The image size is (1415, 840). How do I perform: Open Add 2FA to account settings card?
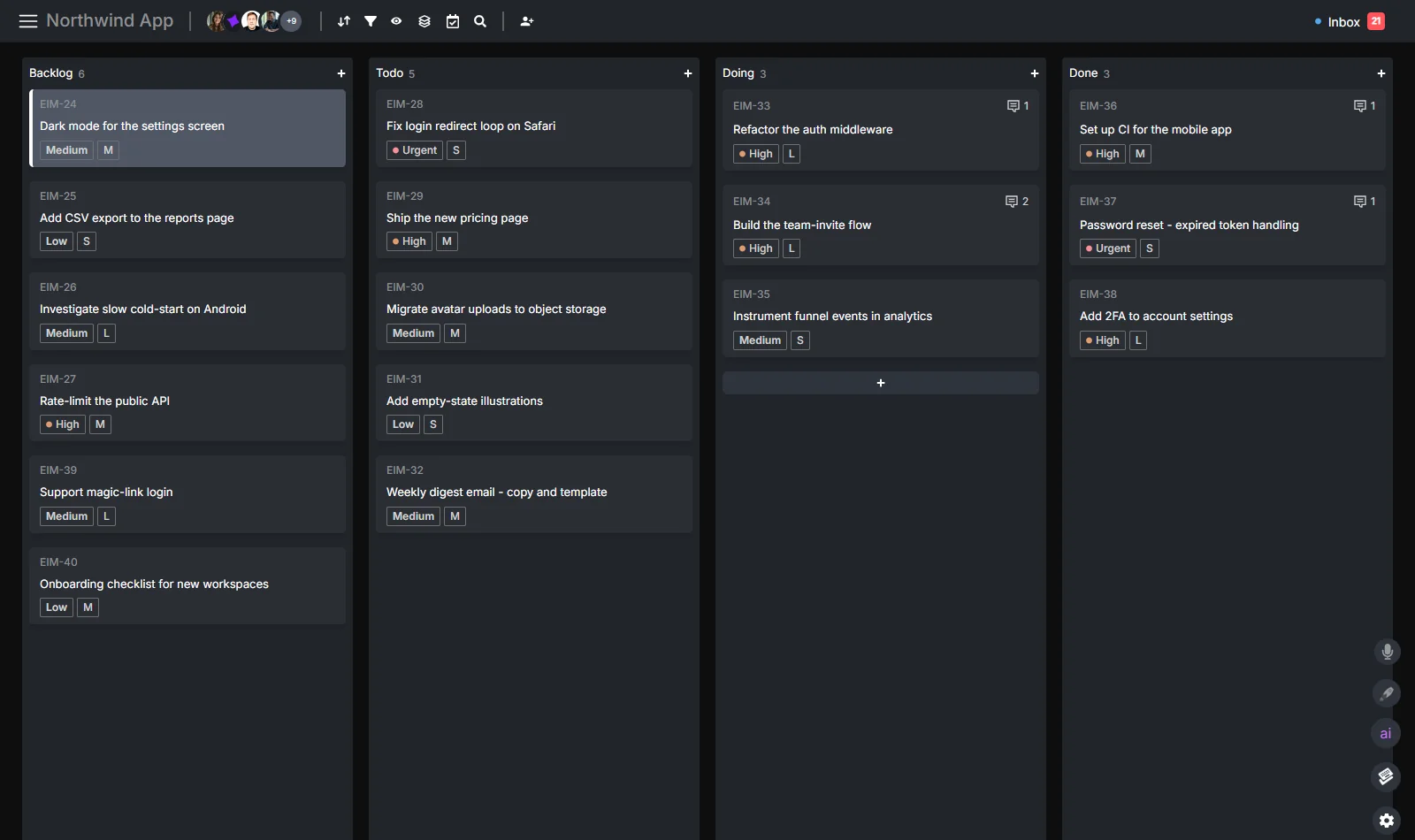click(x=1228, y=318)
